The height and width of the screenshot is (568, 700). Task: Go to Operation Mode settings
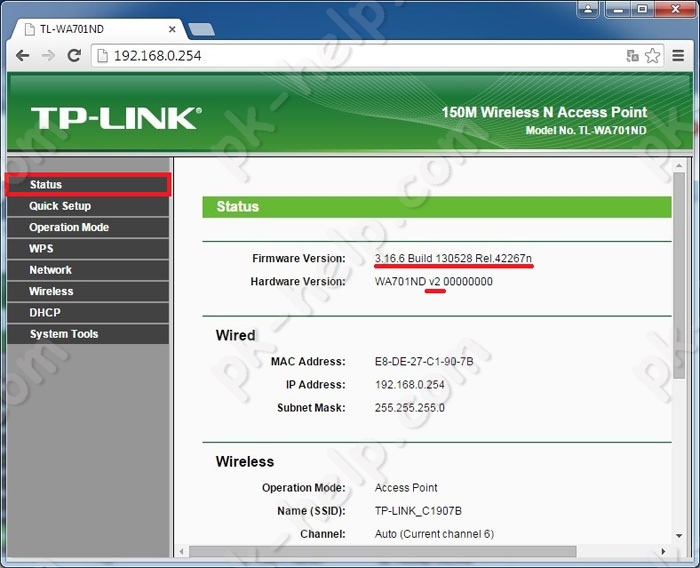(x=88, y=227)
